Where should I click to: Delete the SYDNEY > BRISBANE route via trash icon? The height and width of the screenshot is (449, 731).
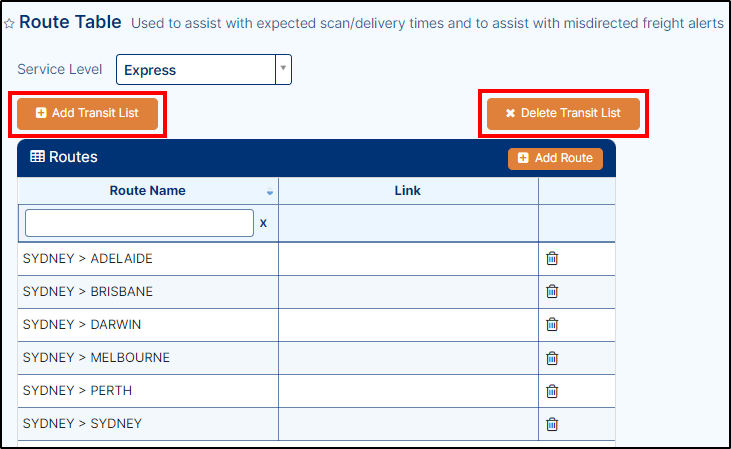pyautogui.click(x=552, y=291)
